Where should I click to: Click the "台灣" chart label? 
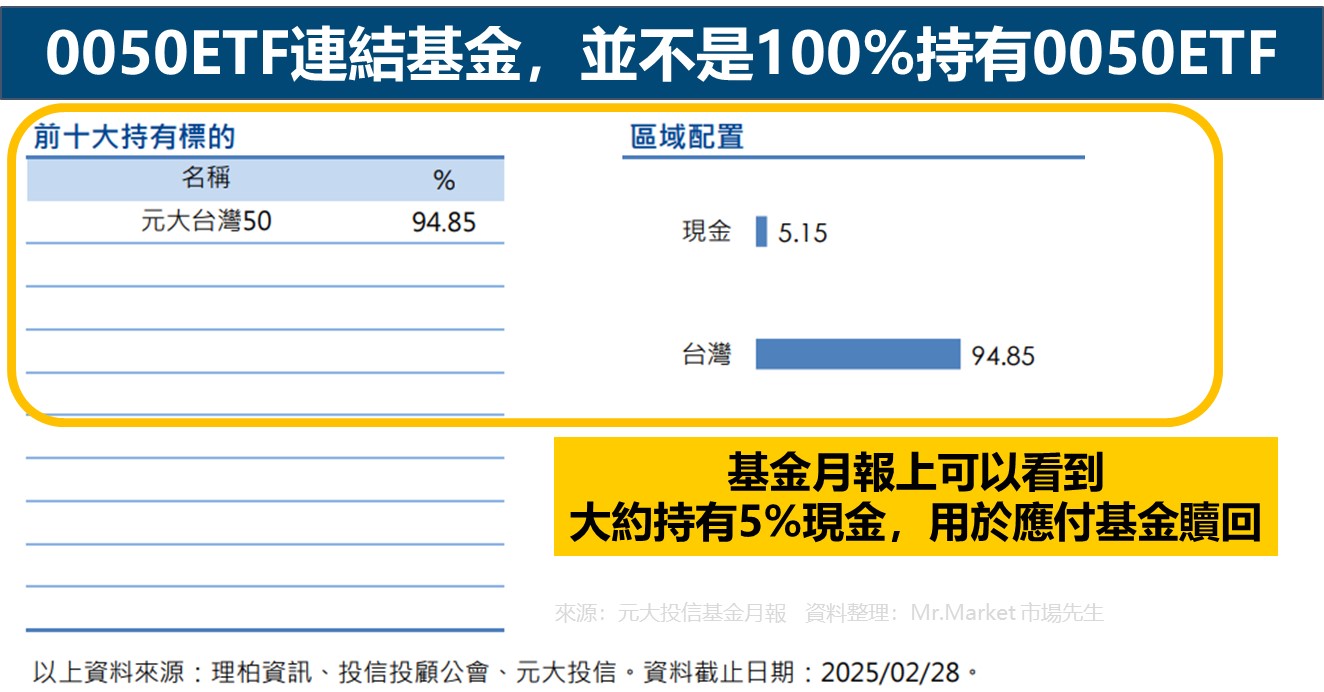tap(707, 354)
